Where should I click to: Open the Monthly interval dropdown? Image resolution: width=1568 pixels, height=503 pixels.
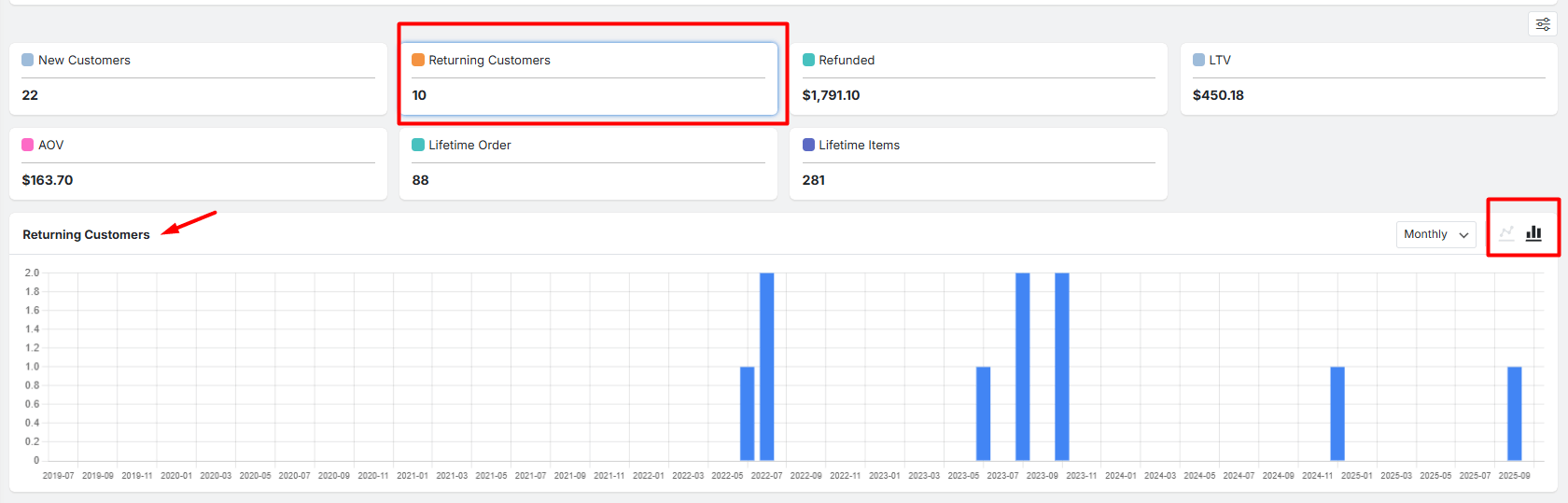(1435, 234)
